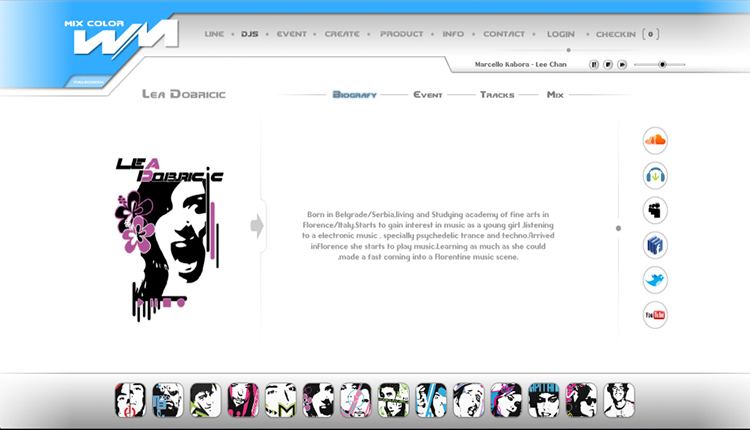
Task: Select plain black-and-white DJ thumbnail with glasses
Action: click(x=618, y=400)
